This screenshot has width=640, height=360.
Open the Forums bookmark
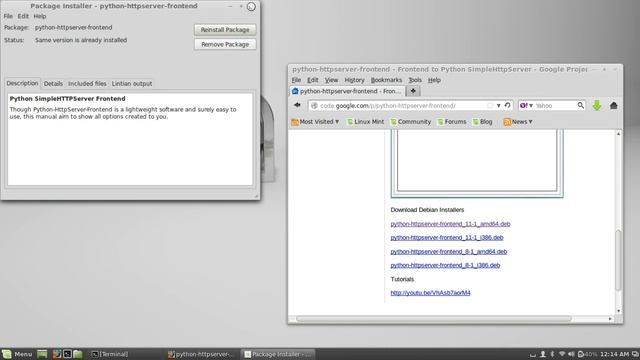click(x=452, y=122)
